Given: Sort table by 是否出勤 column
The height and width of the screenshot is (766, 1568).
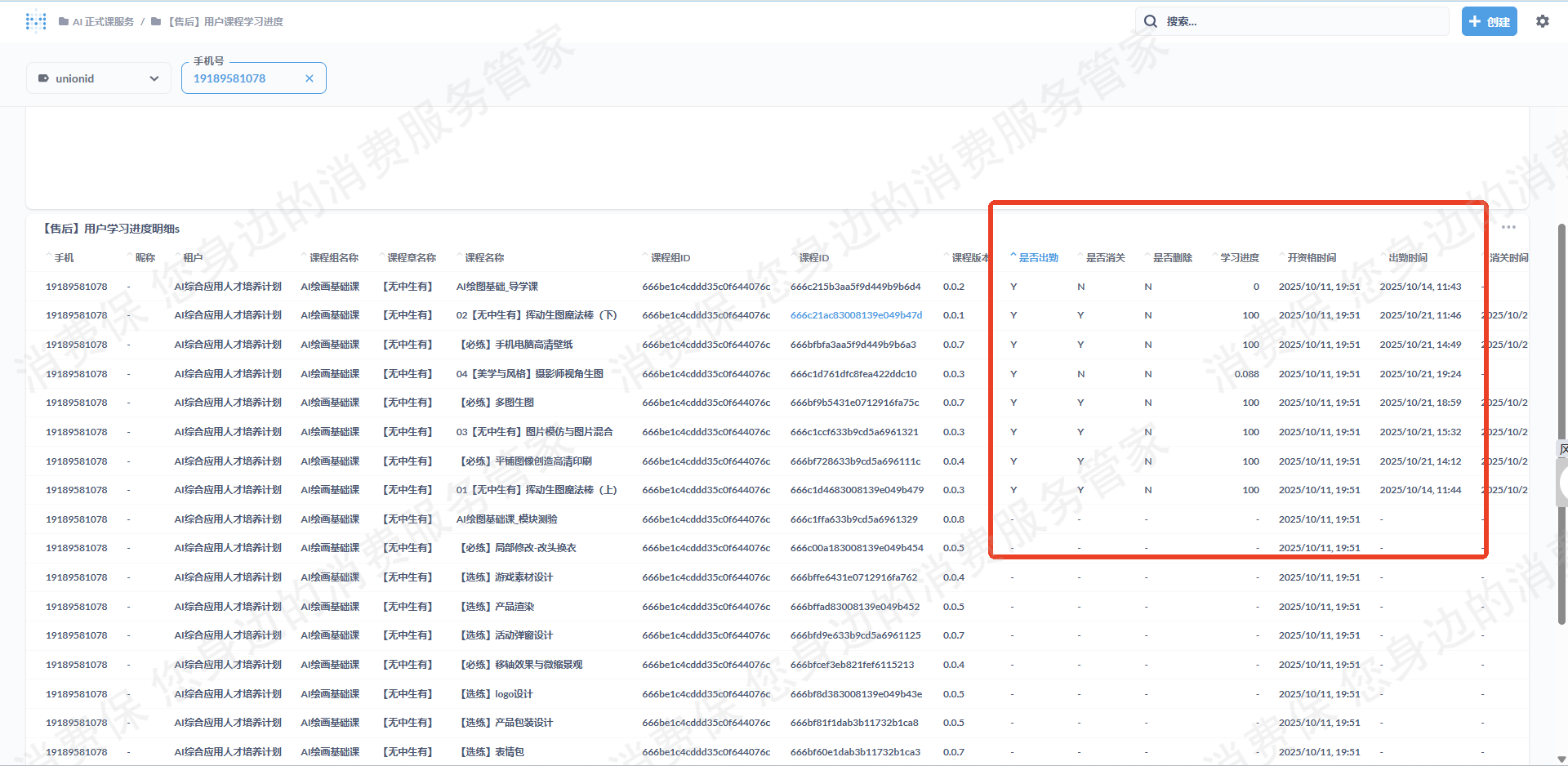Looking at the screenshot, I should 1038,257.
